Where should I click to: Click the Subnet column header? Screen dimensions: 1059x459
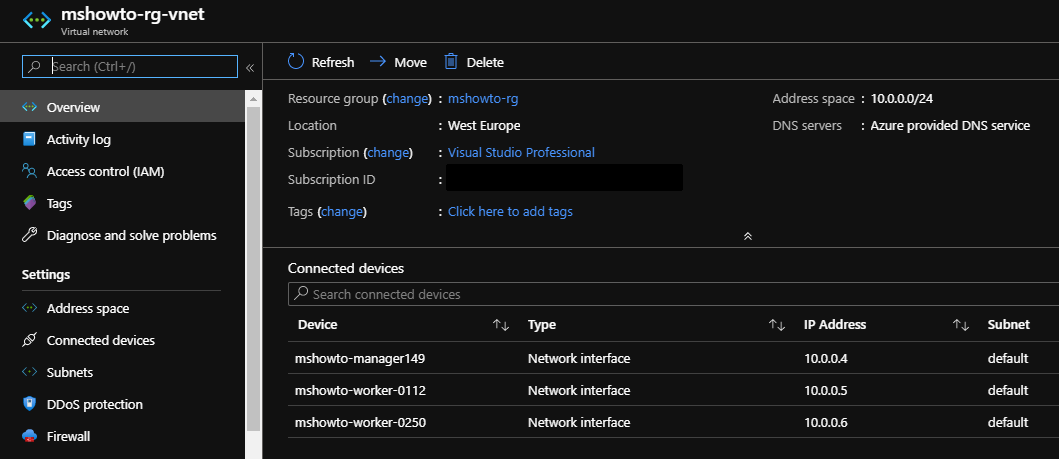coord(1008,325)
